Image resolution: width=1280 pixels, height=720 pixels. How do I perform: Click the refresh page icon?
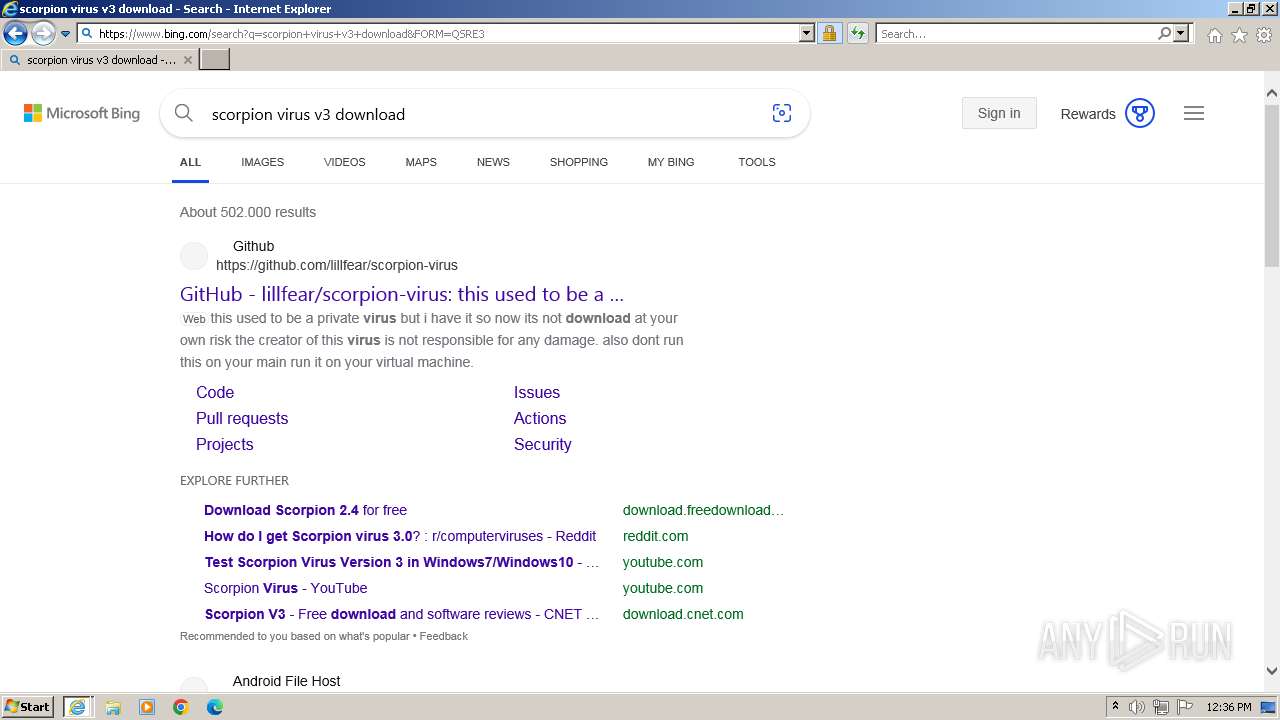pyautogui.click(x=858, y=33)
